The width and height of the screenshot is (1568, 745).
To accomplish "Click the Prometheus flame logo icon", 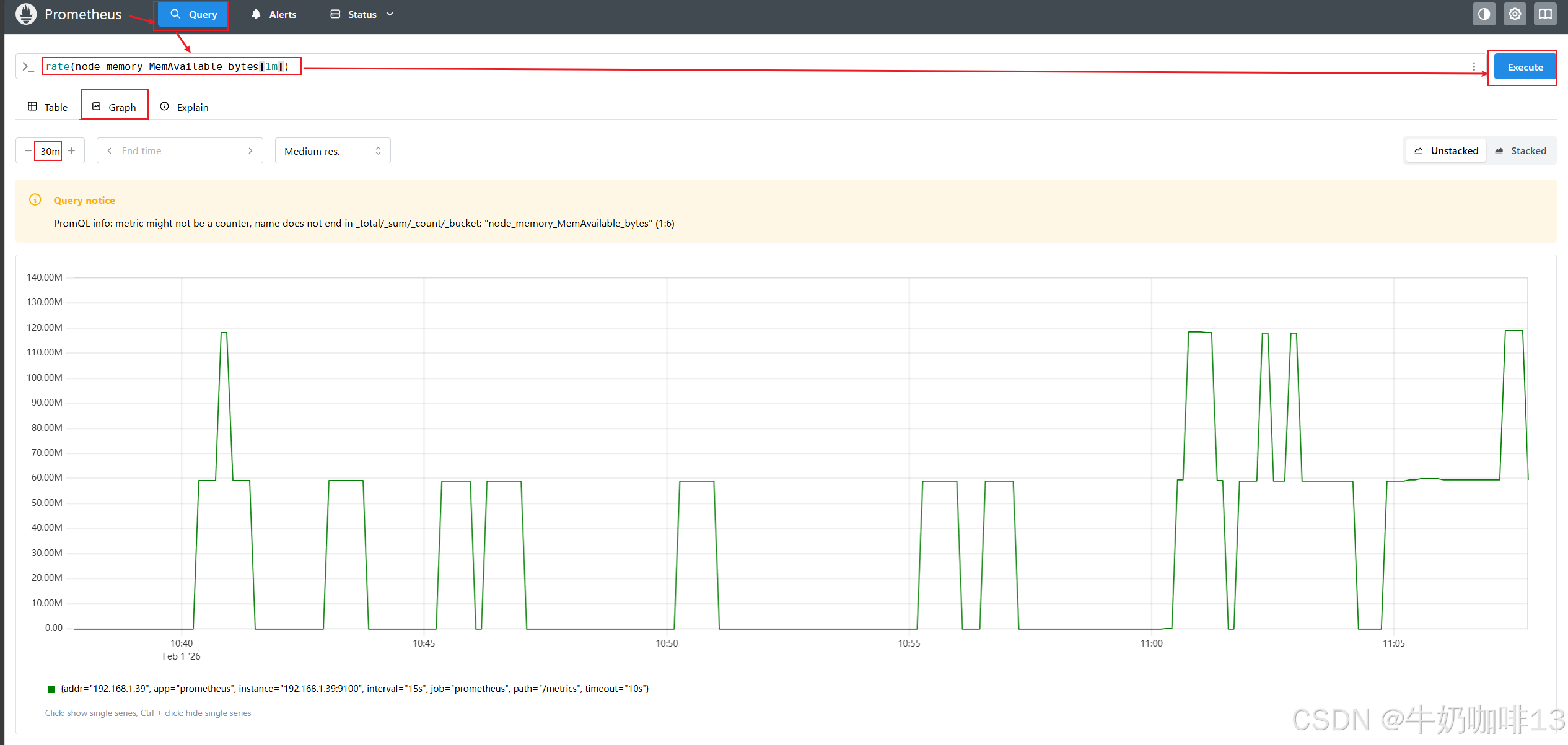I will click(x=26, y=14).
